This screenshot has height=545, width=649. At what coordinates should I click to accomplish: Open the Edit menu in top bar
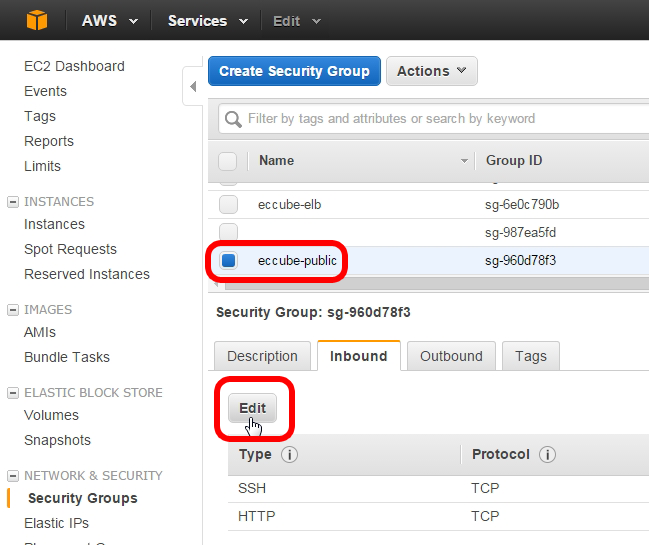[297, 21]
